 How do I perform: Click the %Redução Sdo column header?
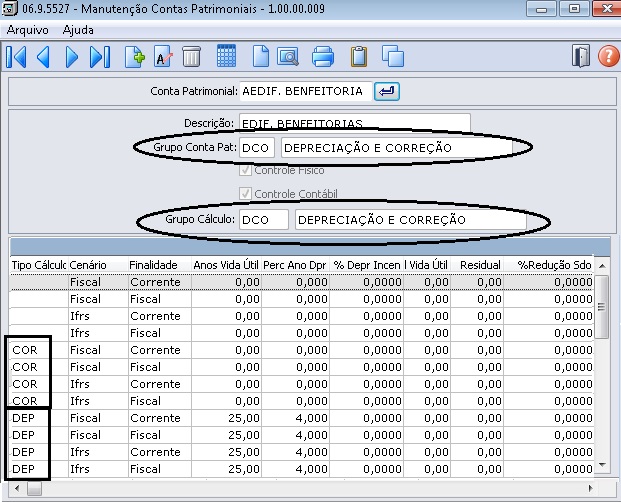point(548,265)
